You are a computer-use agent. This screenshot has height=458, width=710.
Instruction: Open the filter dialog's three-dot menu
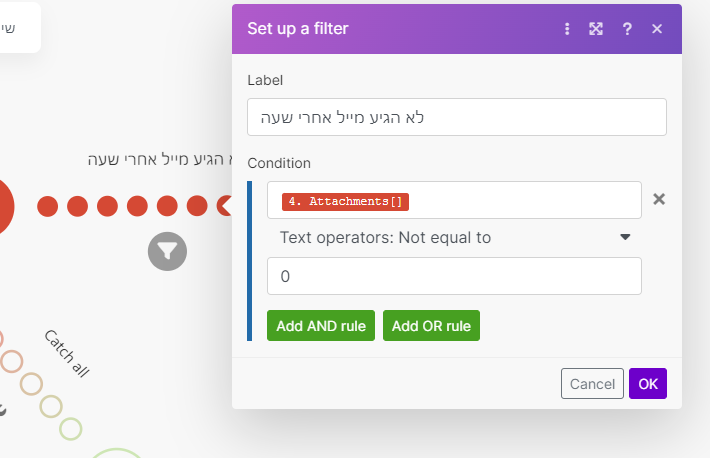(x=567, y=29)
